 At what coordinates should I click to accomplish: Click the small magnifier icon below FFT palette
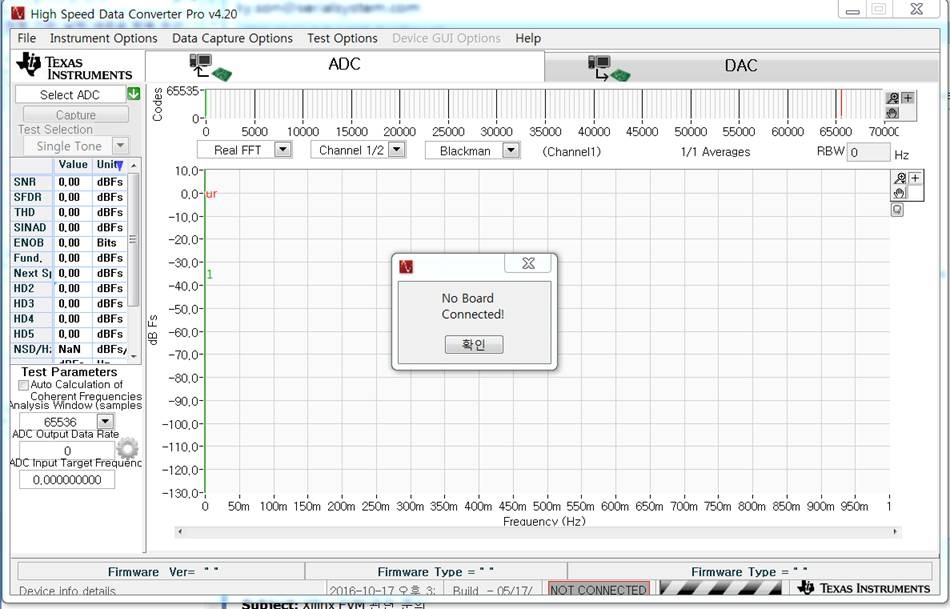pyautogui.click(x=897, y=210)
